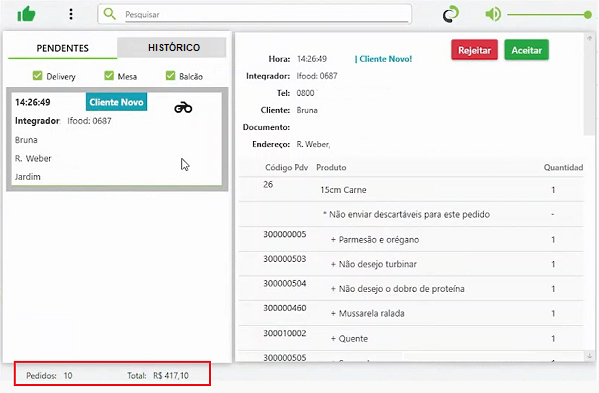Click product code 300010002
Screen dimensions: 599x393
(x=285, y=333)
